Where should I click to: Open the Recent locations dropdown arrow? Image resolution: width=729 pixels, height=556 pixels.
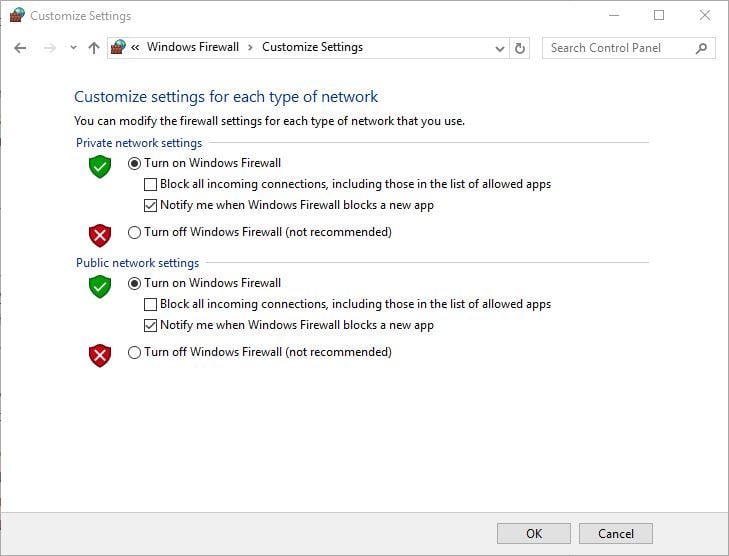pos(73,48)
